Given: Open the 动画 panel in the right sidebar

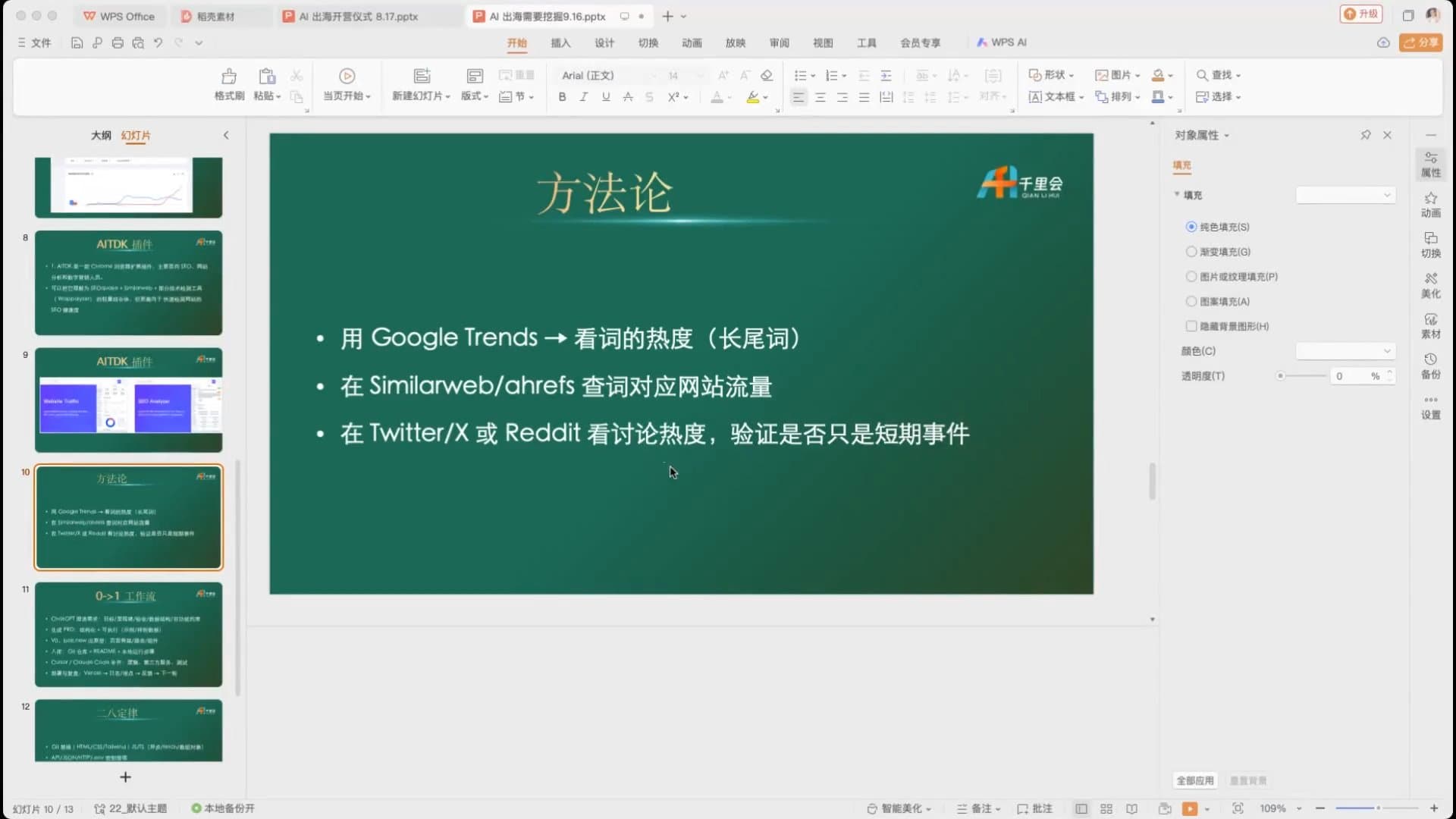Looking at the screenshot, I should click(x=1430, y=205).
